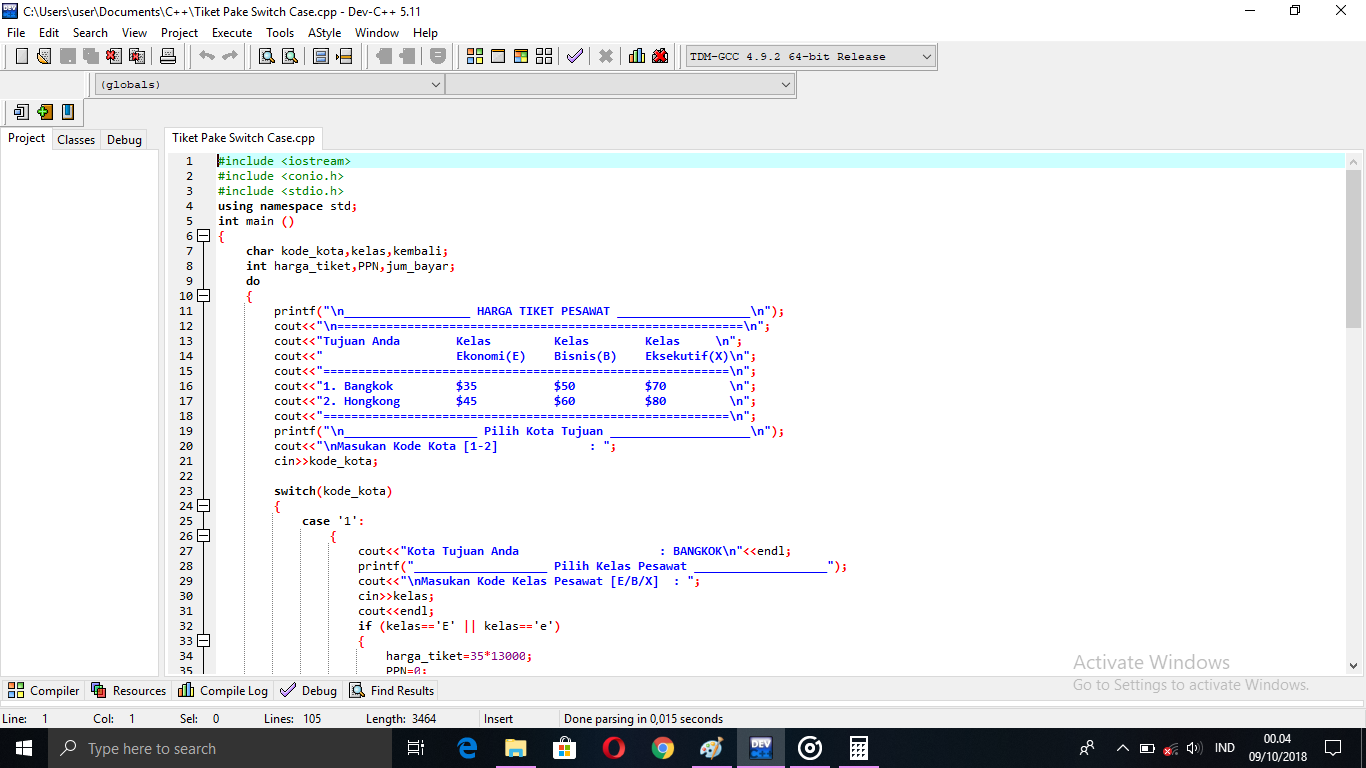This screenshot has height=768, width=1366.
Task: Select the Tiket Pake Switch Case.cpp tab
Action: click(x=243, y=138)
